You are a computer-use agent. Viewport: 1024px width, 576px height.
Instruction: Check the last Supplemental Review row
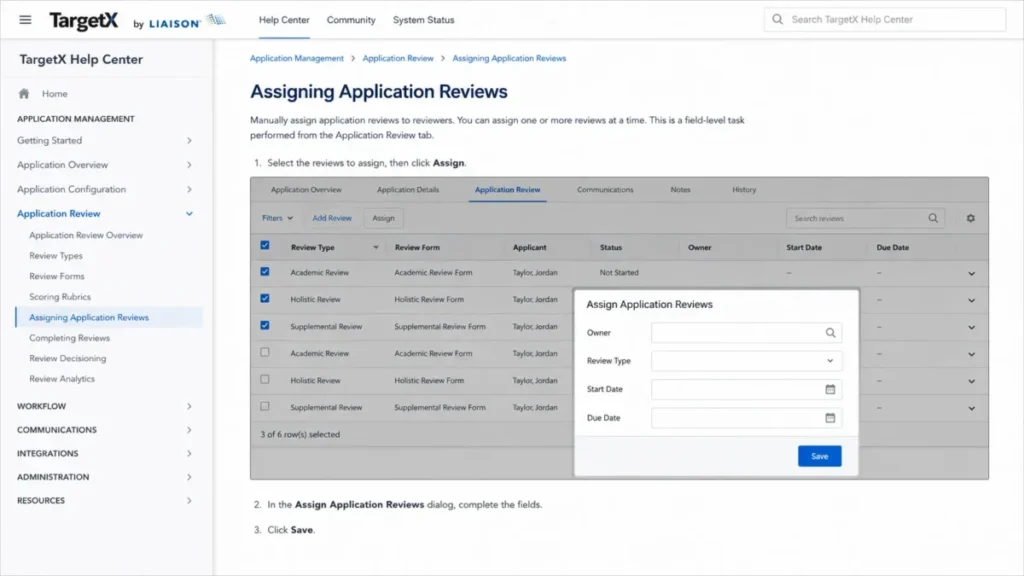coord(264,406)
